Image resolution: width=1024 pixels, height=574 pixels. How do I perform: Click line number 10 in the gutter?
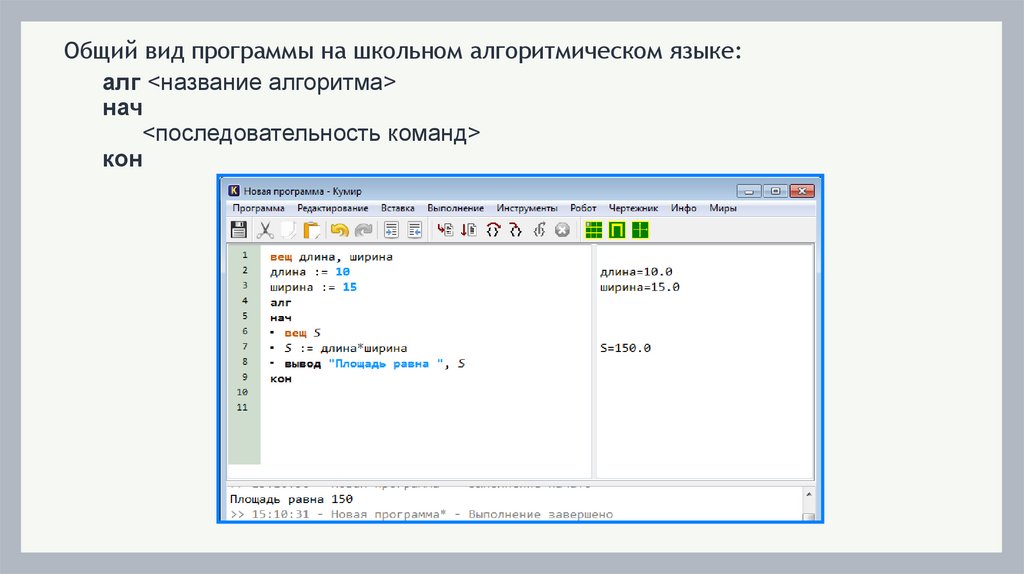(242, 392)
